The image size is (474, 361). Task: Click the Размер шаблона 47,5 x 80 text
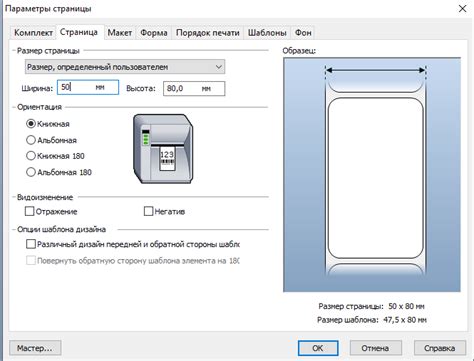coord(372,320)
